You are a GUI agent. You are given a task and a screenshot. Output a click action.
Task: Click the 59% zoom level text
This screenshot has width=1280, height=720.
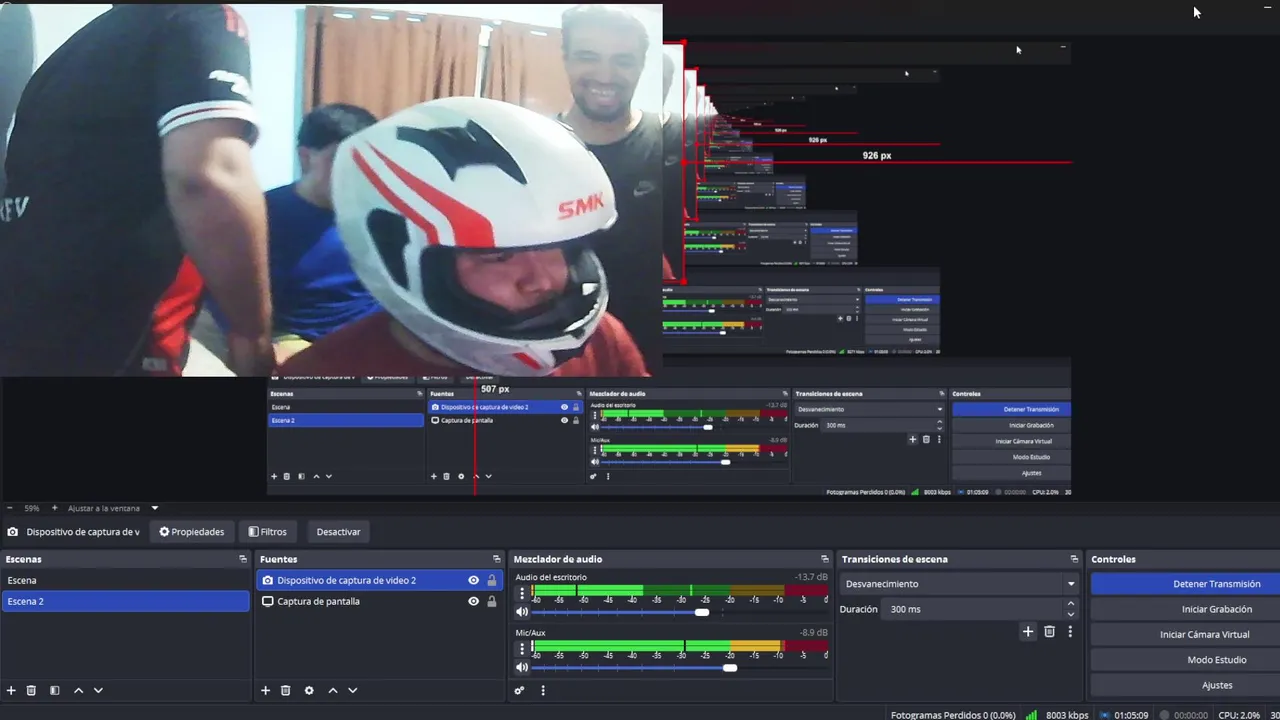coord(32,508)
